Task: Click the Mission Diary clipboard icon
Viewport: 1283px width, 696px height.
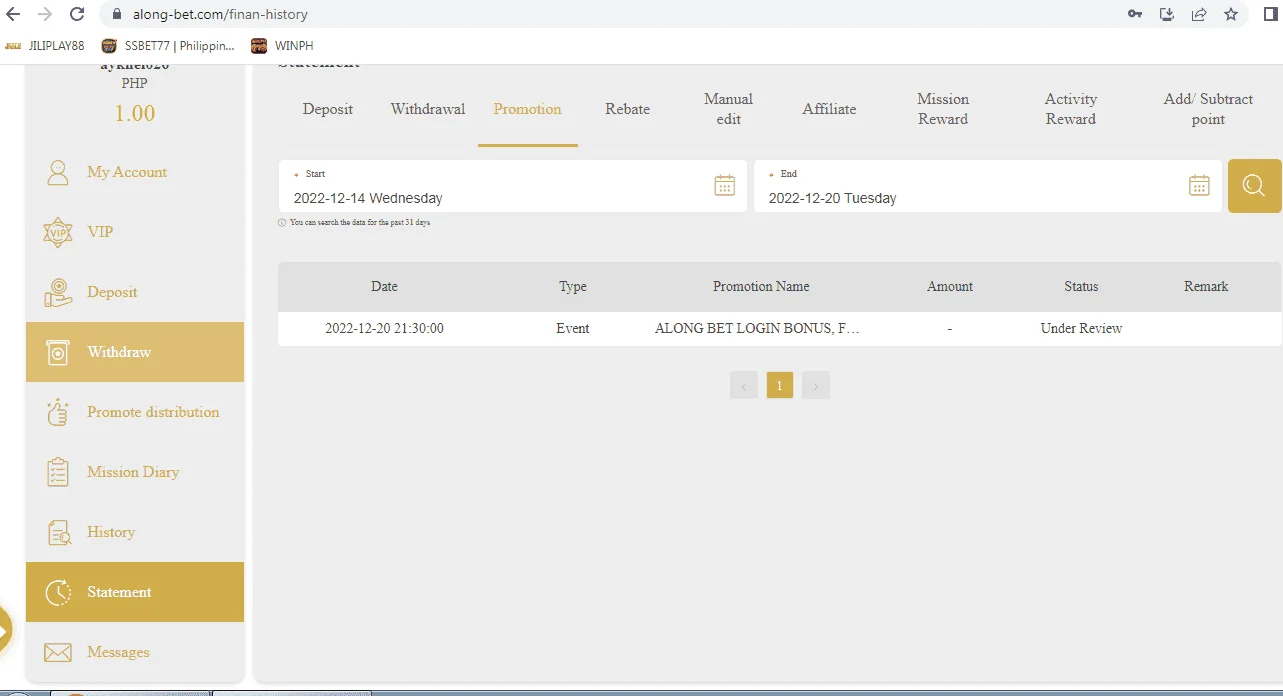Action: click(58, 472)
